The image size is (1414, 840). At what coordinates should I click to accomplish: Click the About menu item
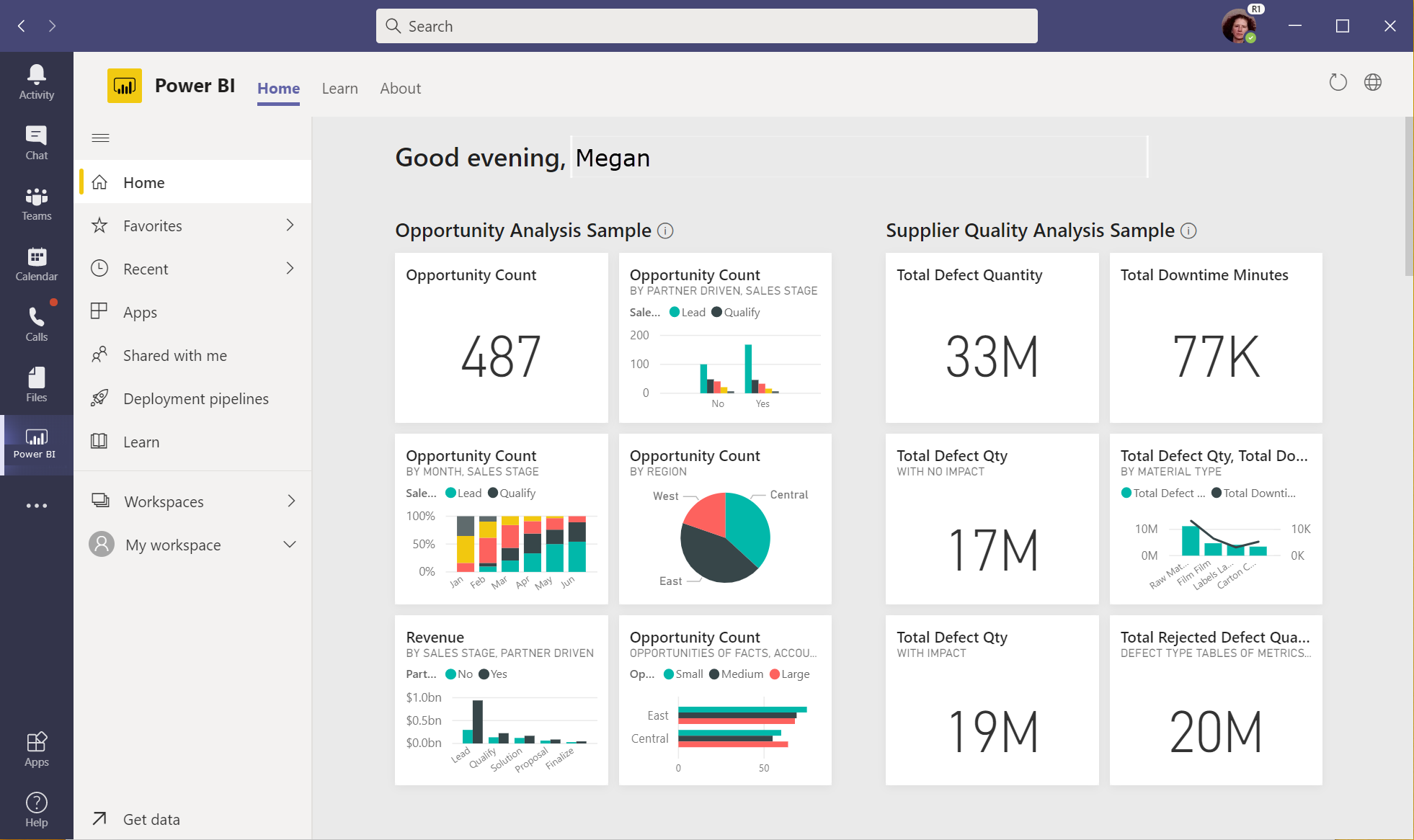399,87
